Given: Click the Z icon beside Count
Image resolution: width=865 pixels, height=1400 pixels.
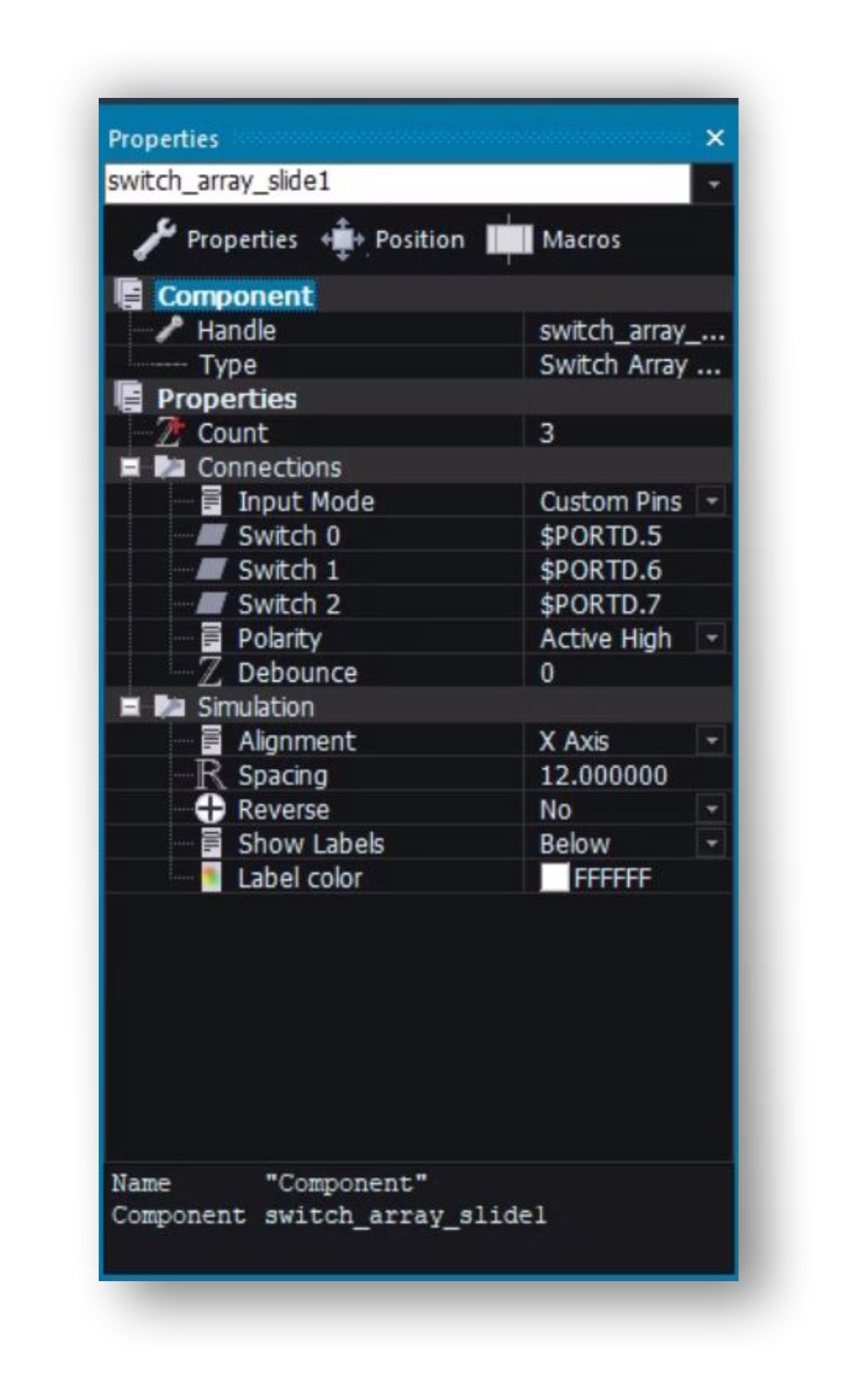Looking at the screenshot, I should click(169, 432).
